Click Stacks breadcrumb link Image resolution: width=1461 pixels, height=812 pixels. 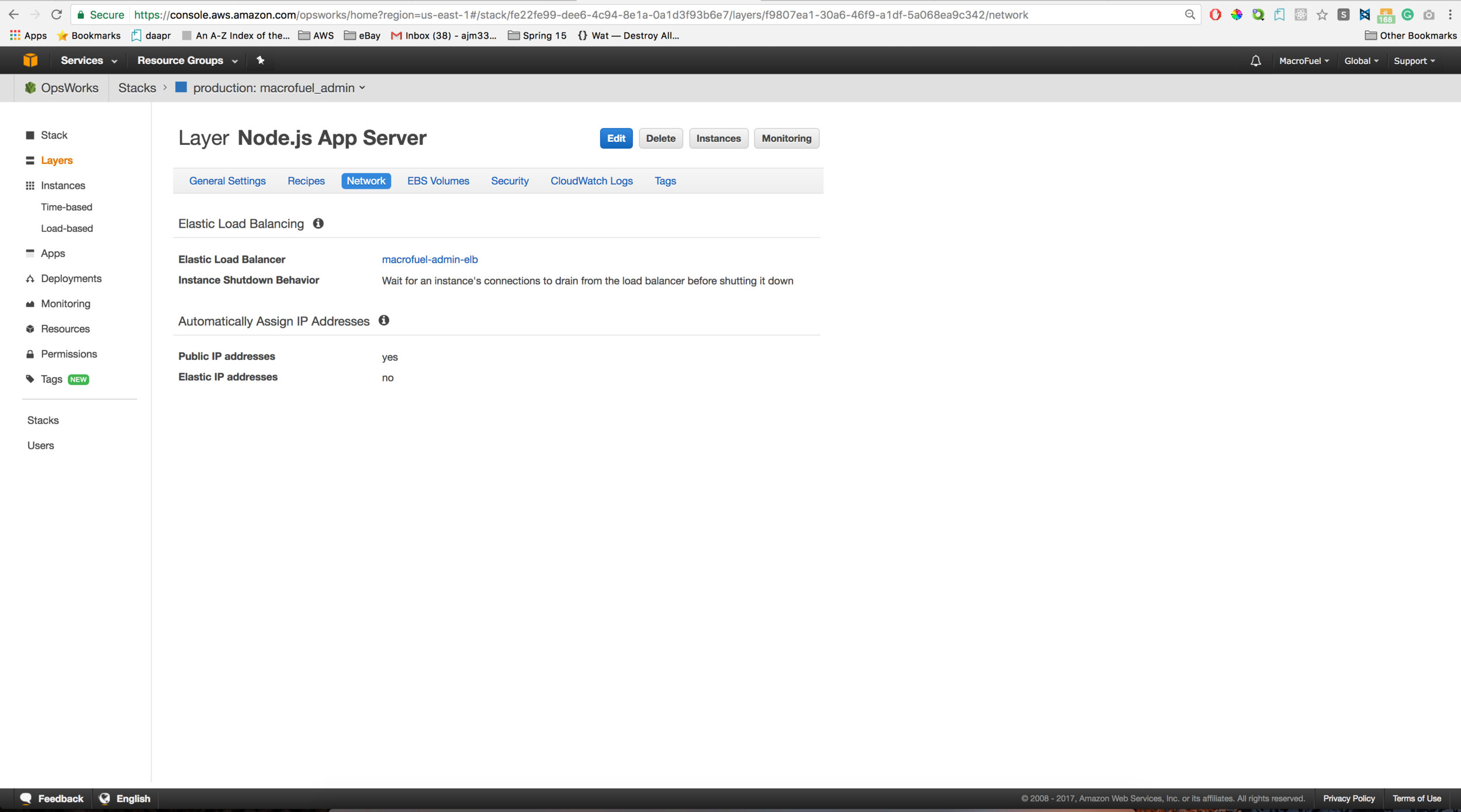137,88
